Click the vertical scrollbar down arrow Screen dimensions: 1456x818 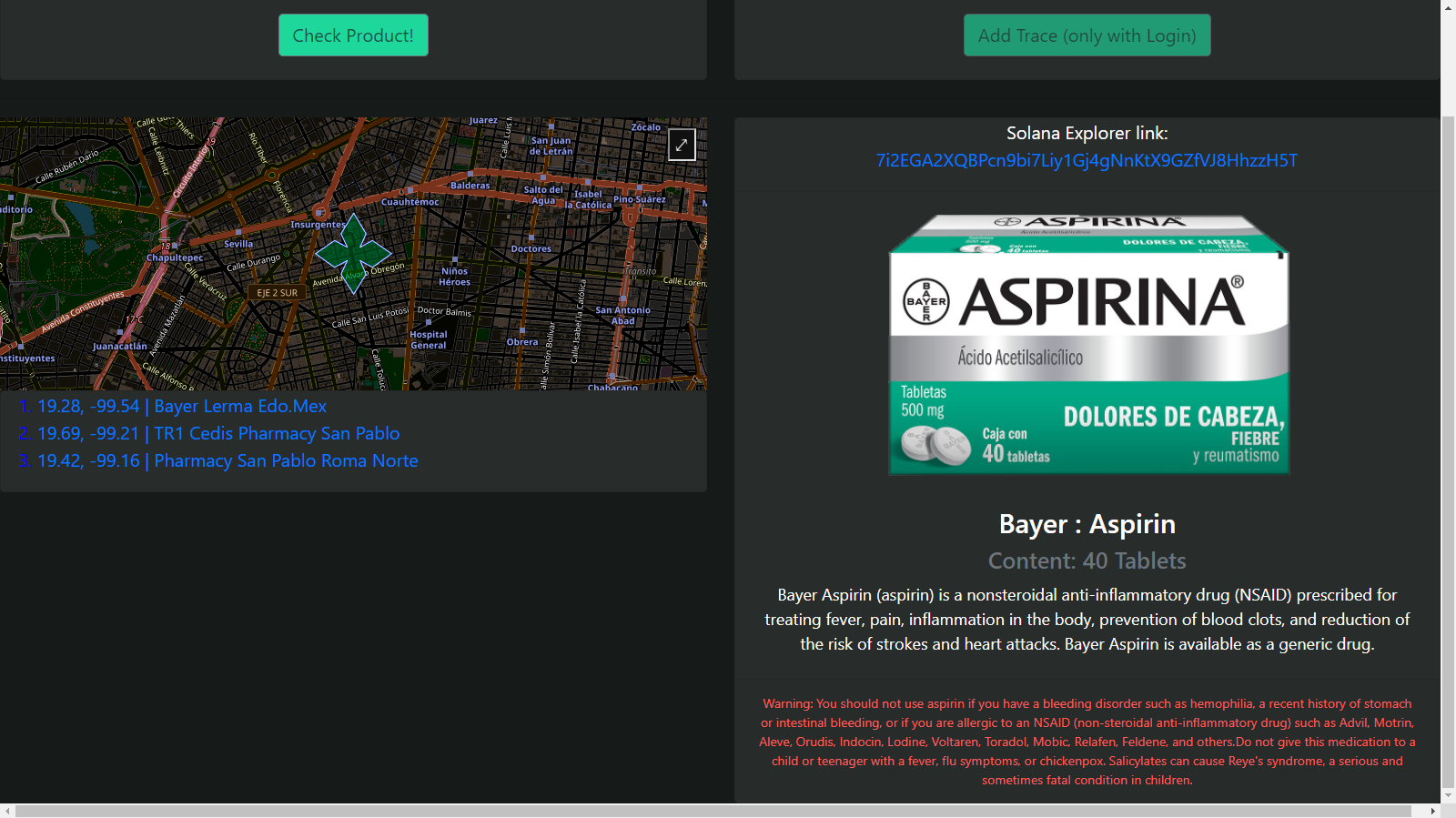(1448, 795)
